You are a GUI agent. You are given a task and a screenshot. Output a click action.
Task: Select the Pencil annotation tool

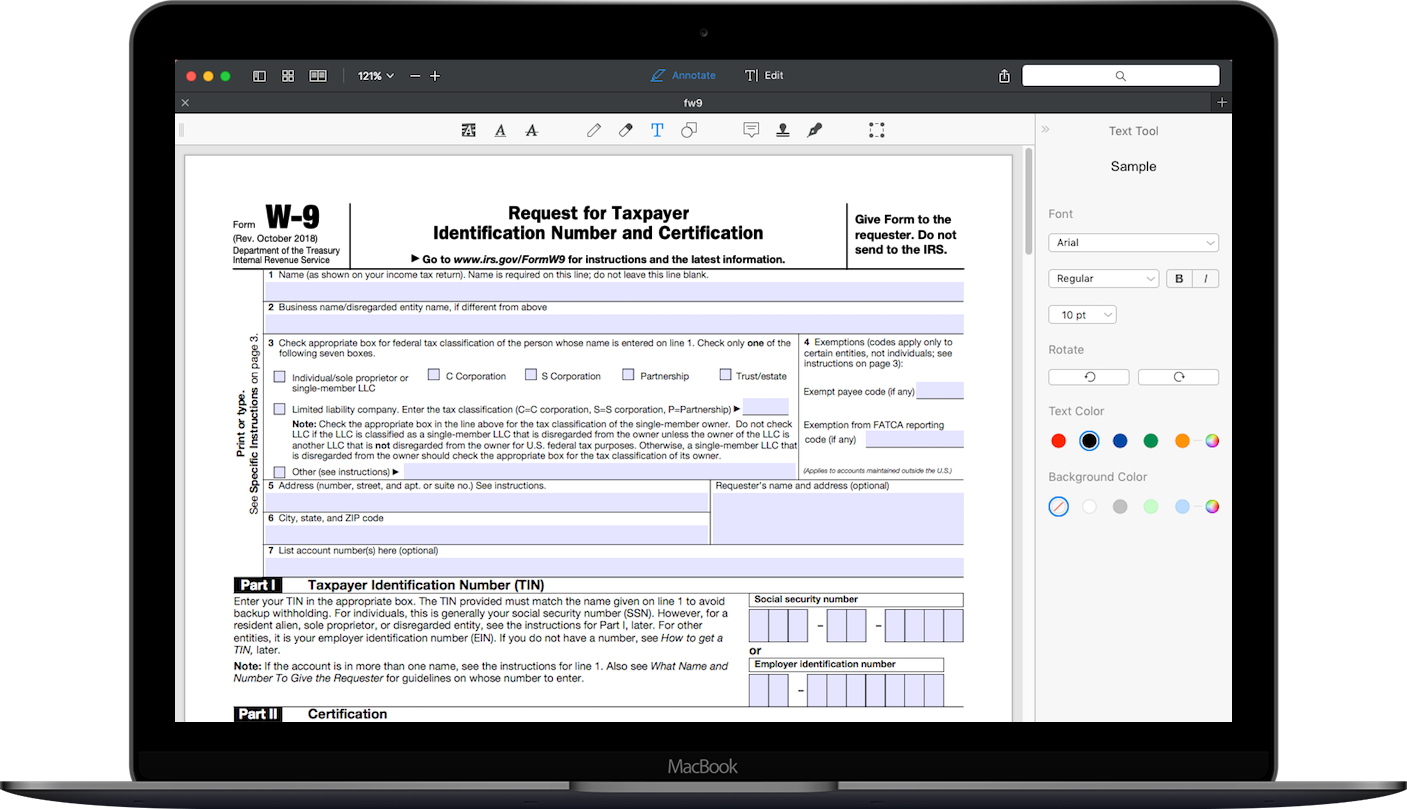tap(594, 130)
